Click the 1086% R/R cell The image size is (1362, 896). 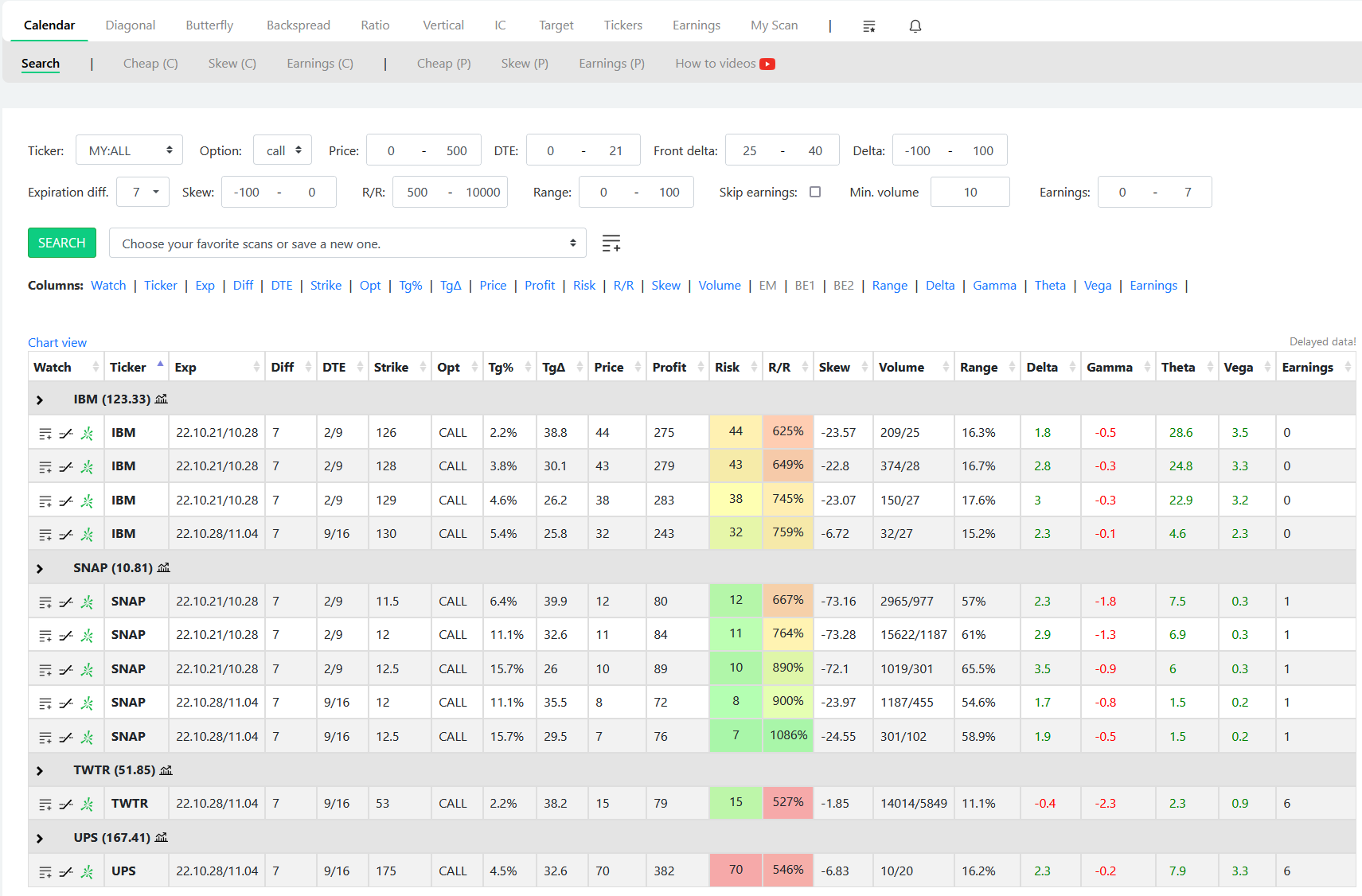point(788,735)
